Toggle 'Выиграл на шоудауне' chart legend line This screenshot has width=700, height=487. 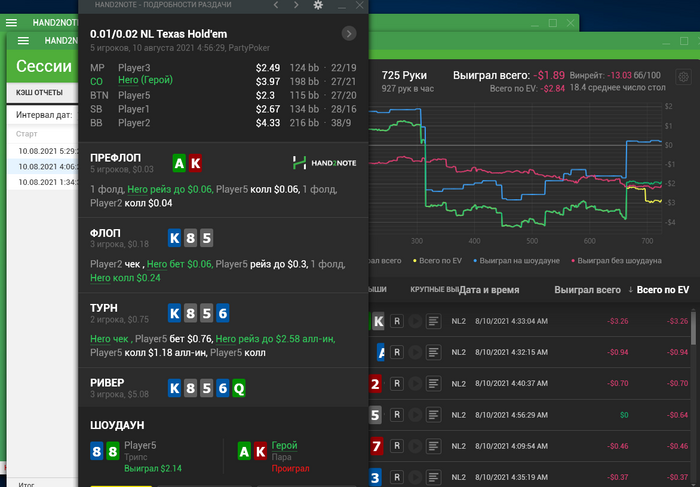pos(517,261)
